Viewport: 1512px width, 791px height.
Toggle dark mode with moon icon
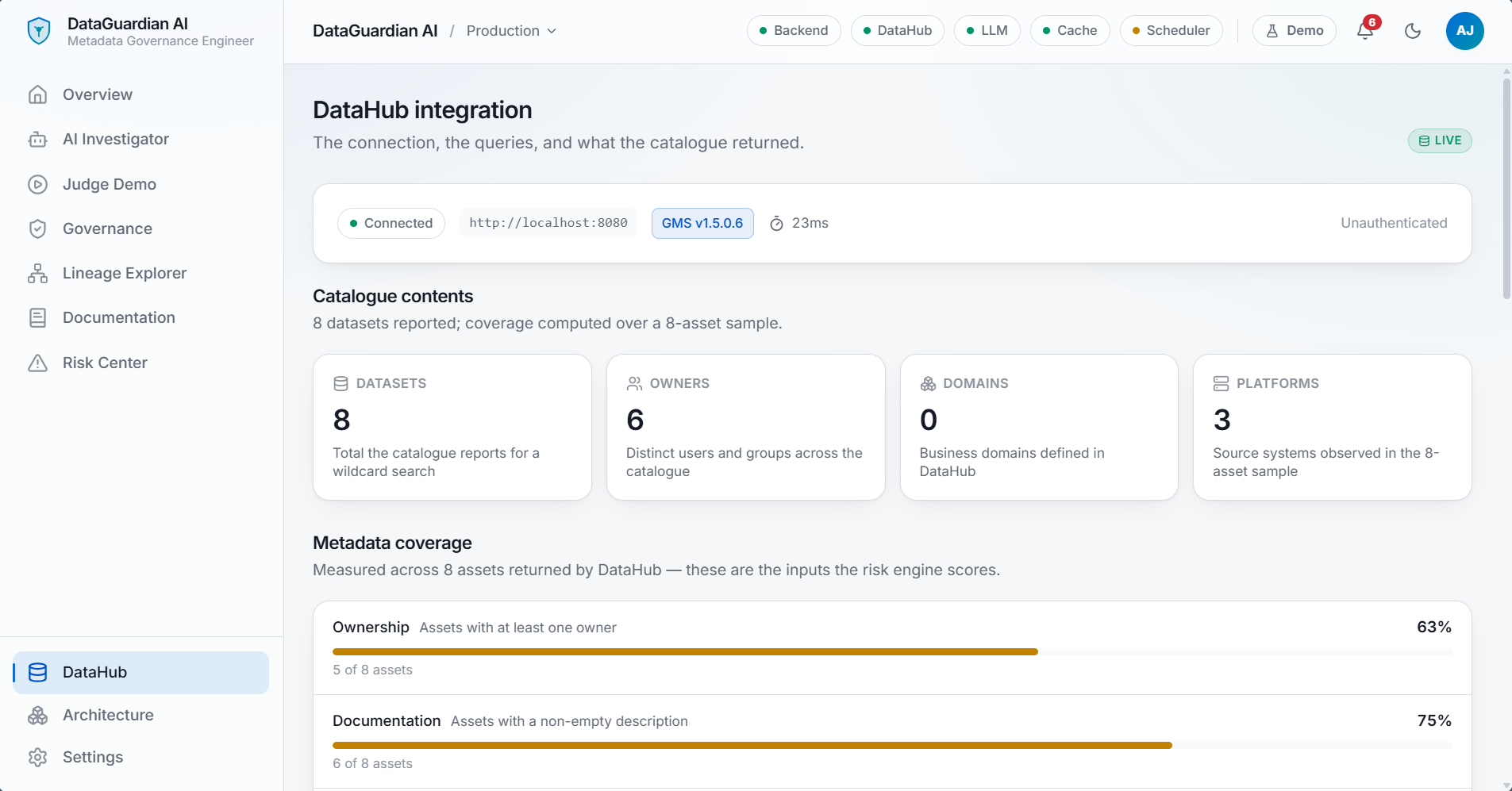(x=1412, y=31)
